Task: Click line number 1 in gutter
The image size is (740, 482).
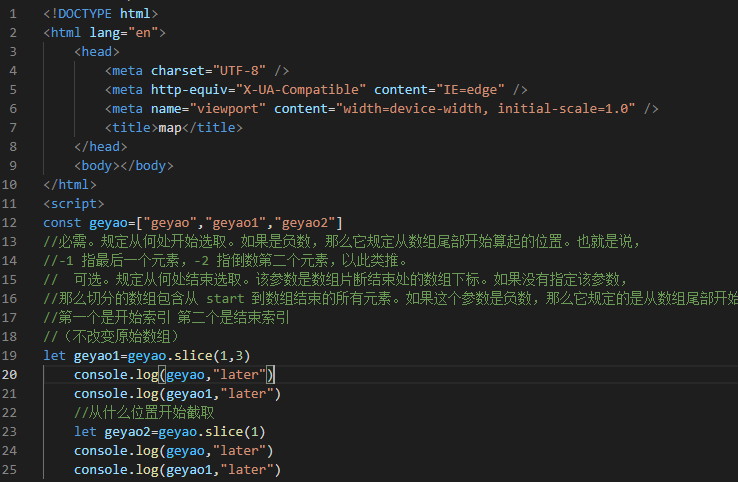Action: coord(13,14)
